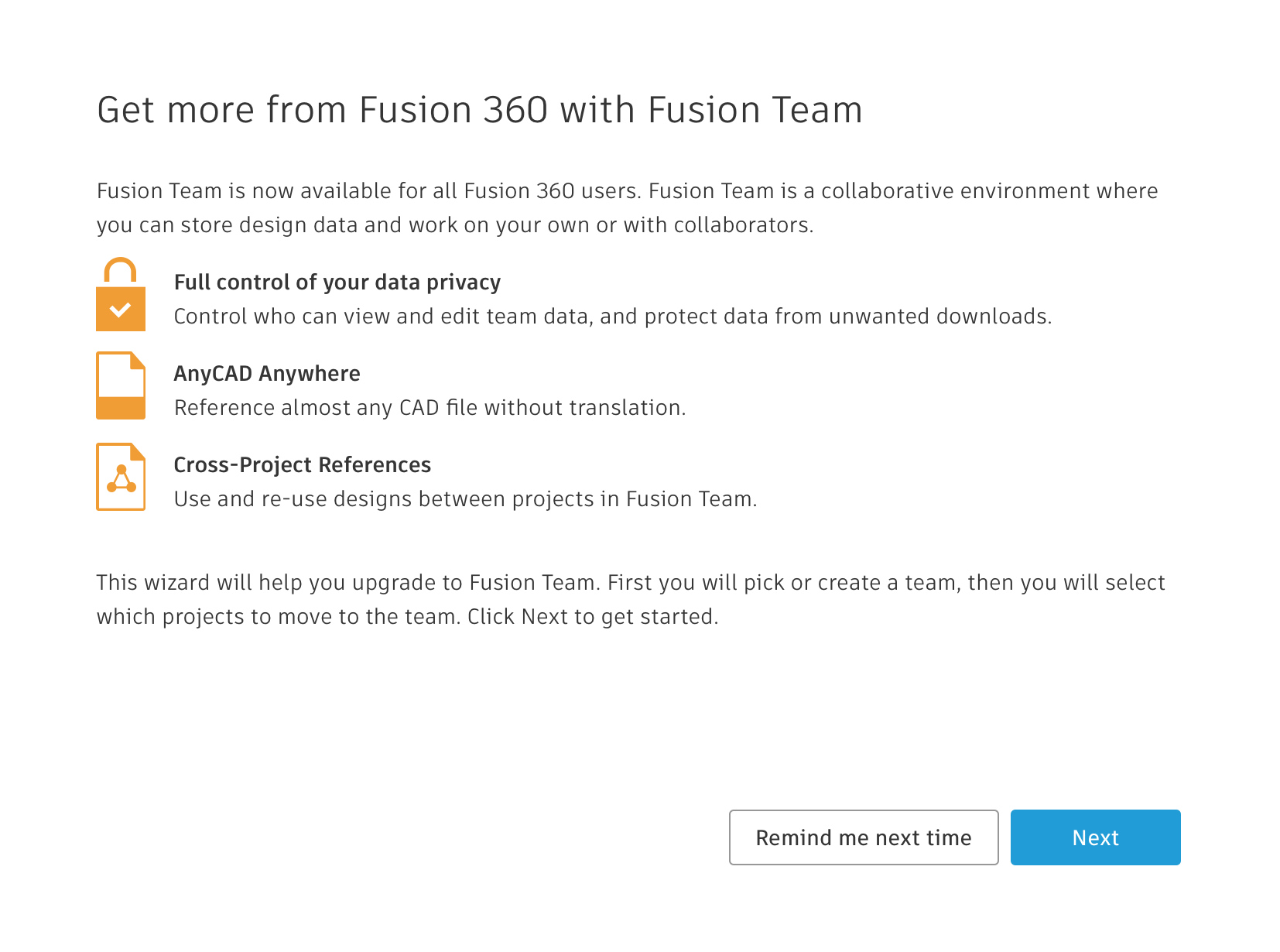Click the checkmark on the privacy lock icon
Image resolution: width=1280 pixels, height=952 pixels.
tap(120, 310)
